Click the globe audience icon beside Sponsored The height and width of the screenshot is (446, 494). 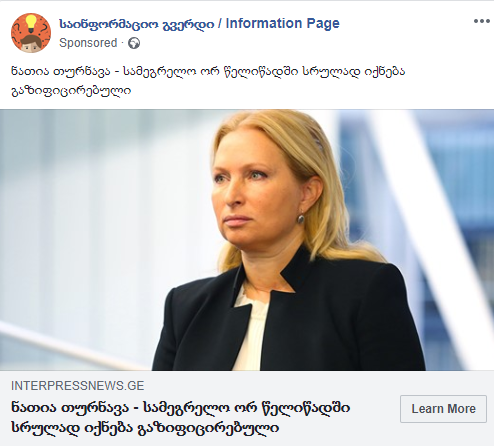tap(134, 43)
